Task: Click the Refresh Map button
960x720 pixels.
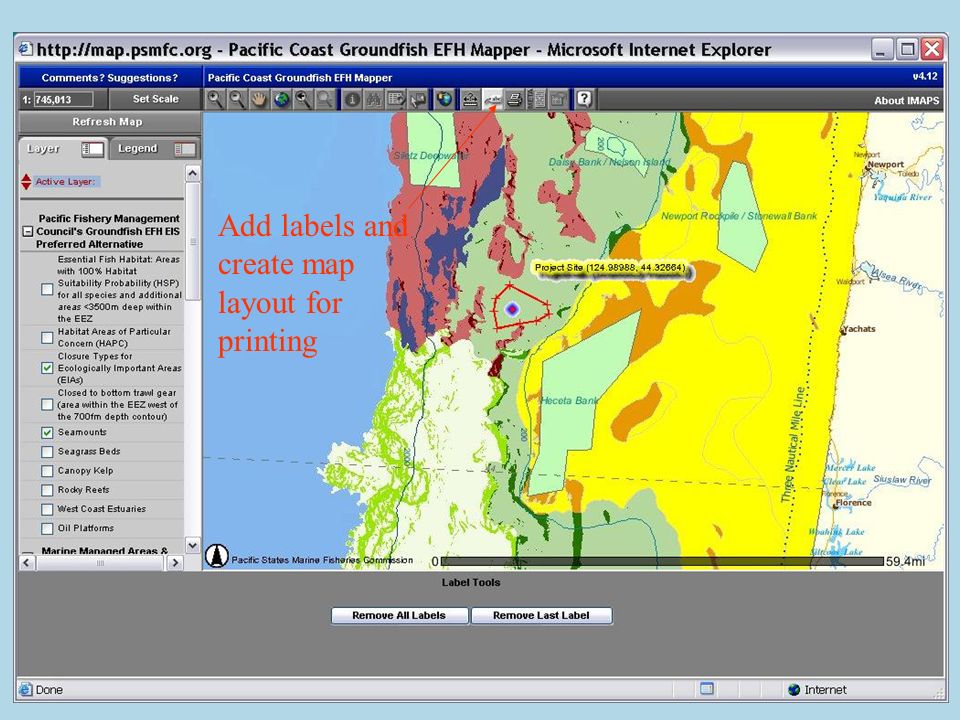Action: 108,122
